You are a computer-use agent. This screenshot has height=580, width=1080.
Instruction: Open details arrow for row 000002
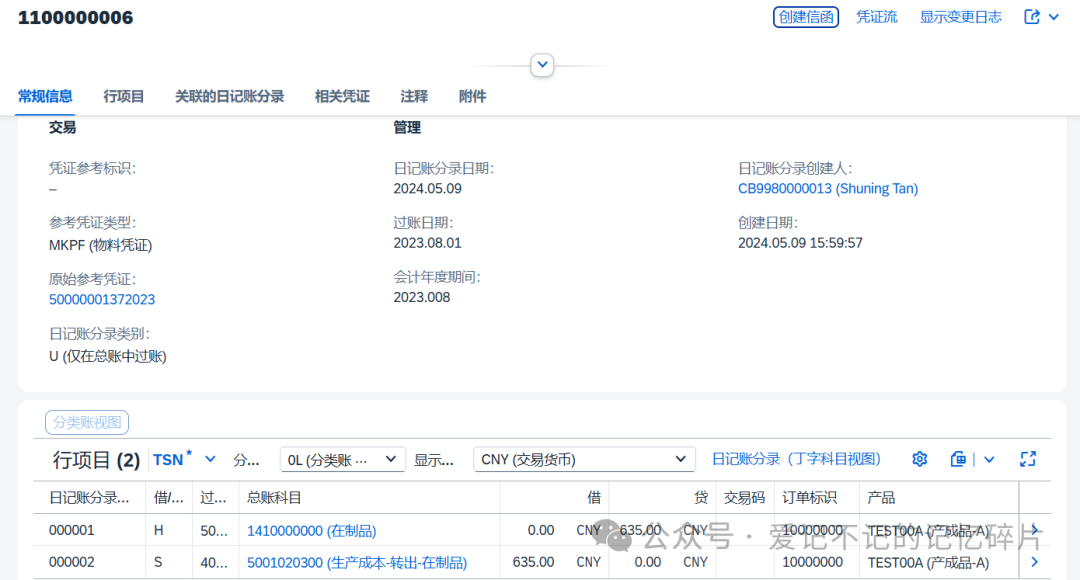coord(1035,562)
